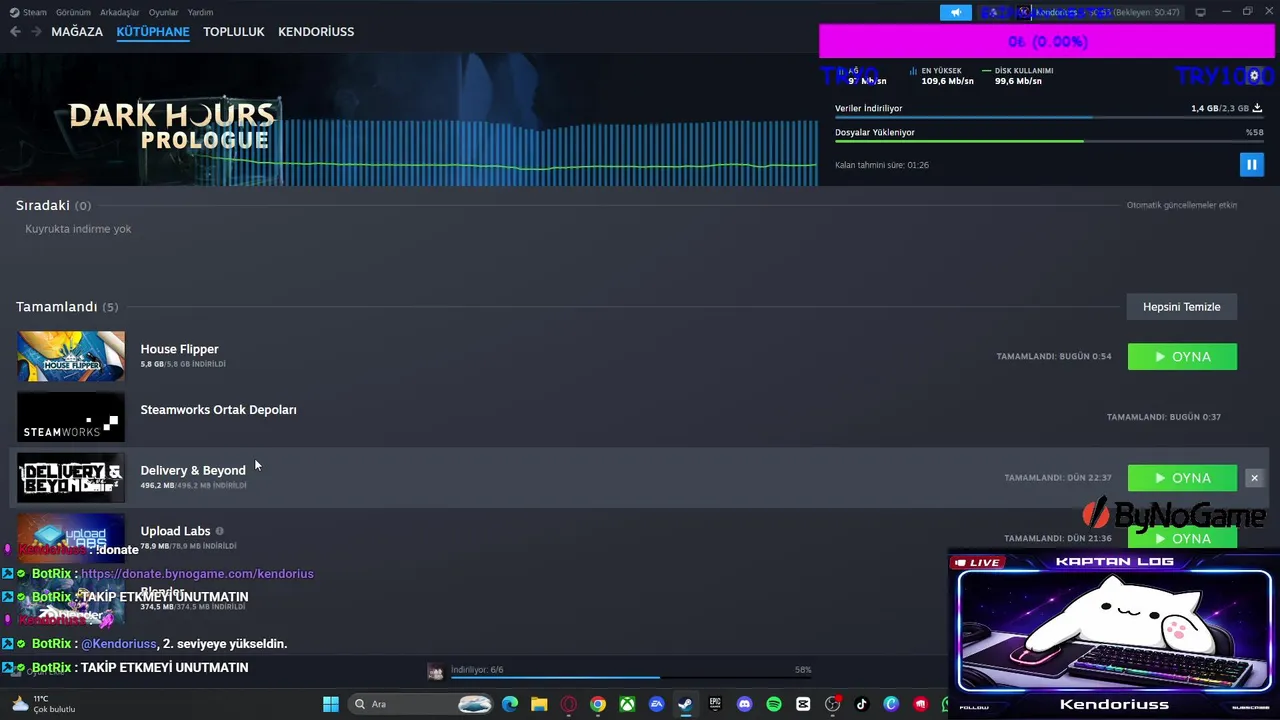This screenshot has height=720, width=1280.
Task: Open the Arkadaşlar menu
Action: pos(120,12)
